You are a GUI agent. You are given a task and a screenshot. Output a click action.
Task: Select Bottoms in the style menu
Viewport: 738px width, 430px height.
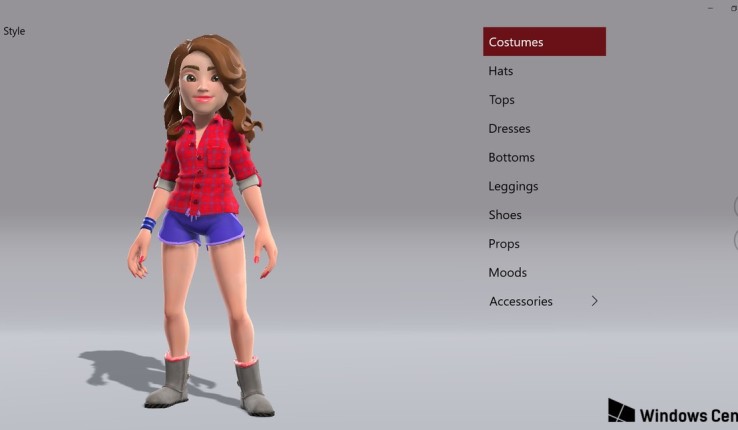pos(511,158)
